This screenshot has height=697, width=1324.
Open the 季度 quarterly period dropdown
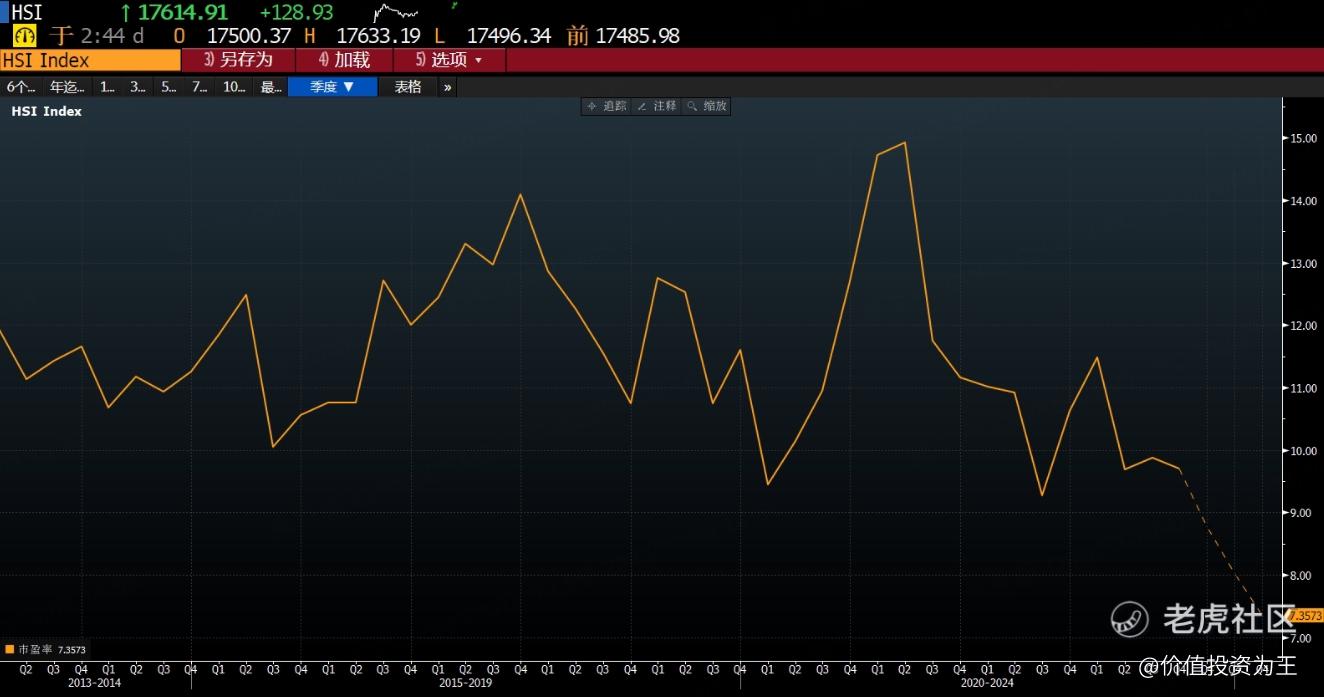[332, 87]
